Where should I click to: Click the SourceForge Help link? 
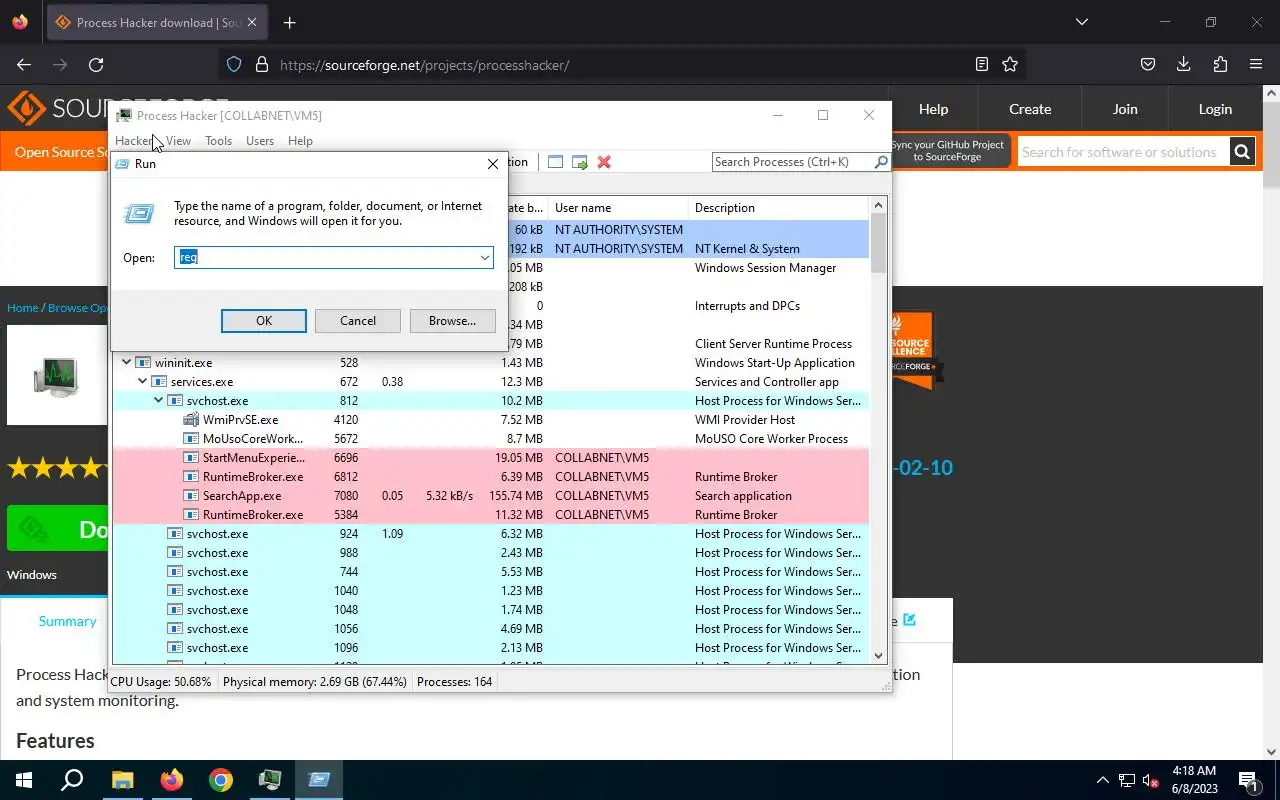(x=933, y=109)
